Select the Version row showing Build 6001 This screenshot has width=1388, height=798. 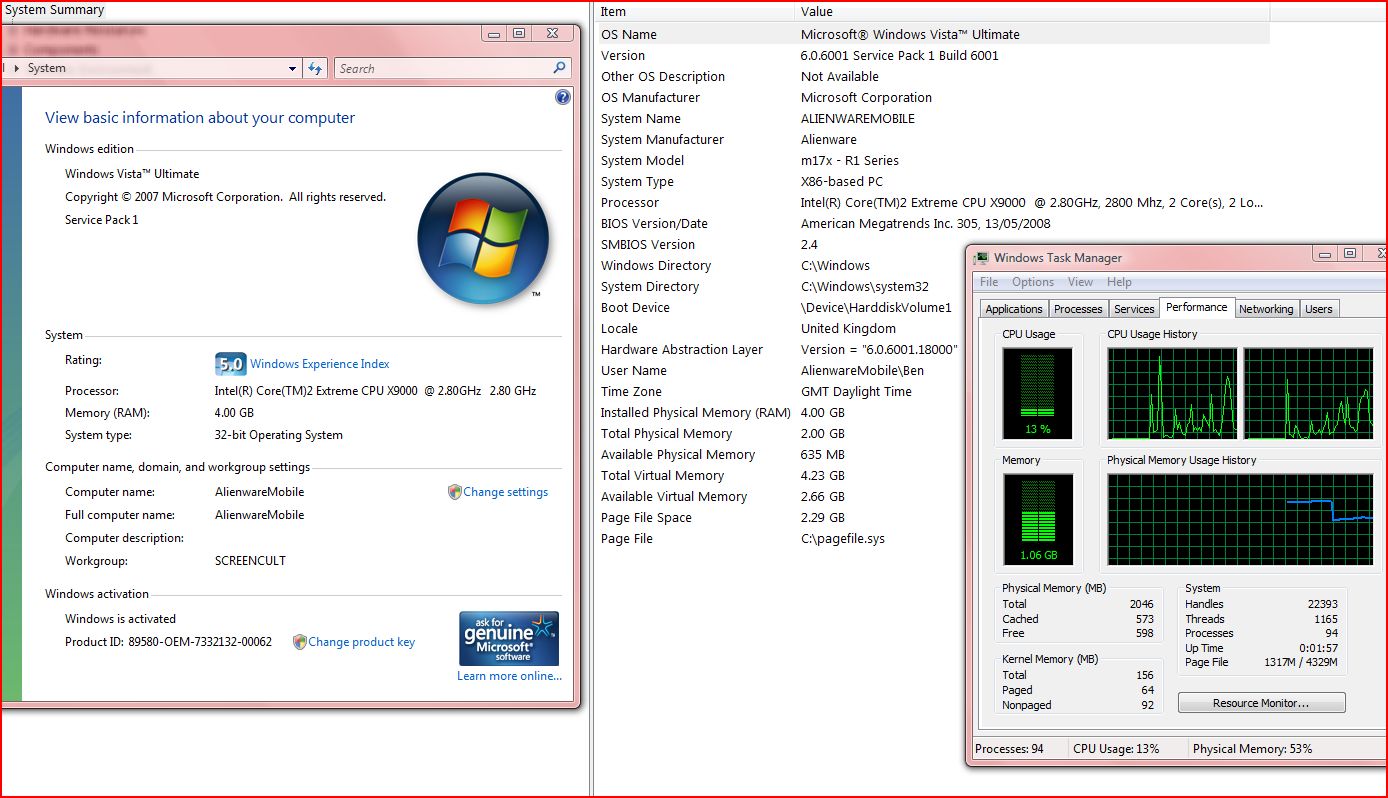[933, 55]
